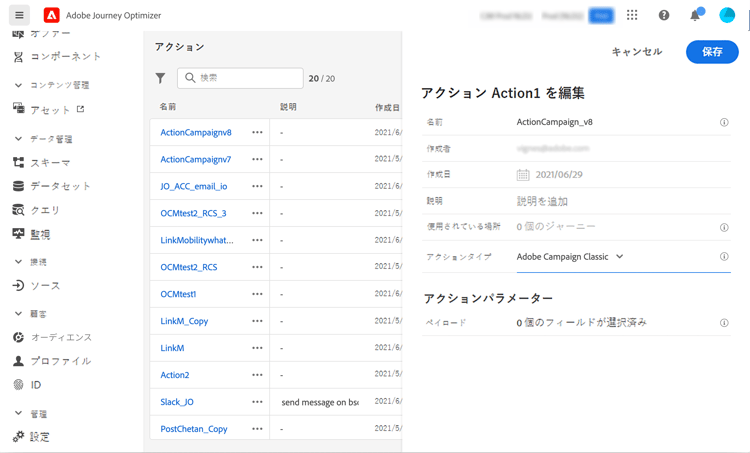Open the Slack_JO action link
750x453 pixels.
(177, 402)
